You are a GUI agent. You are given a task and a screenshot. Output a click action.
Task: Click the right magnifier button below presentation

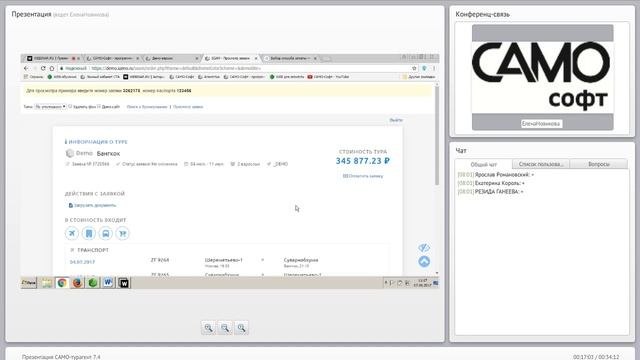(x=242, y=328)
